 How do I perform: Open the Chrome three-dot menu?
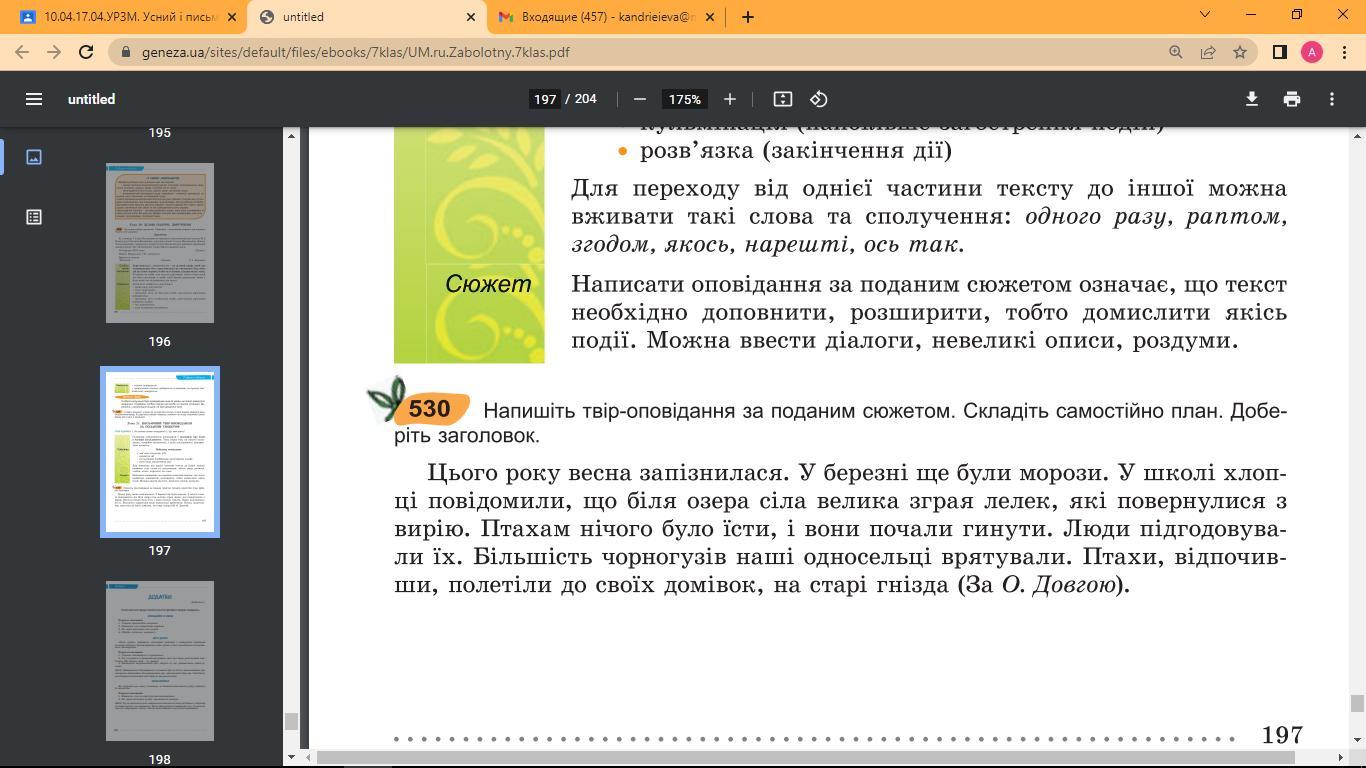tap(1344, 52)
